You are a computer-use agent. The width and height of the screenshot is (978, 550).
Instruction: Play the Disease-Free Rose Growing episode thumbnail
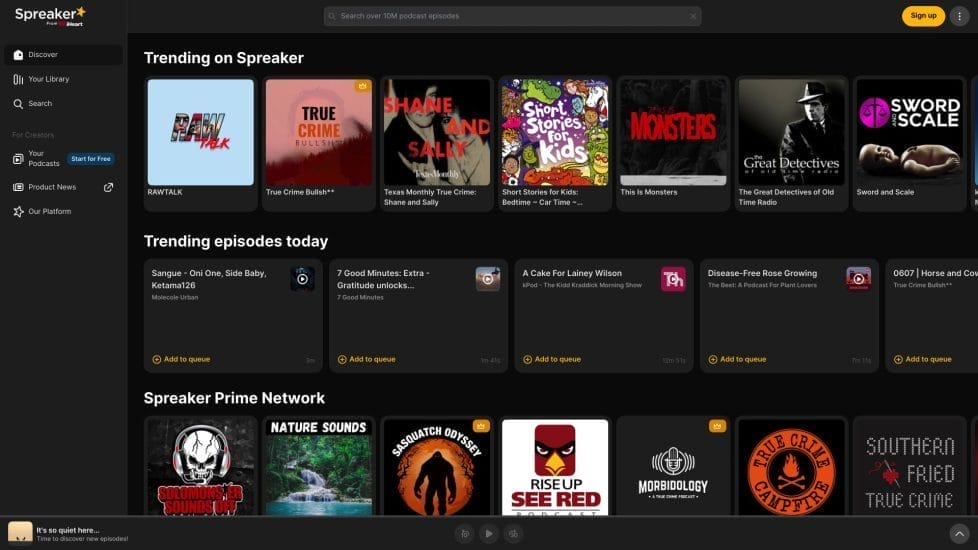tap(858, 279)
